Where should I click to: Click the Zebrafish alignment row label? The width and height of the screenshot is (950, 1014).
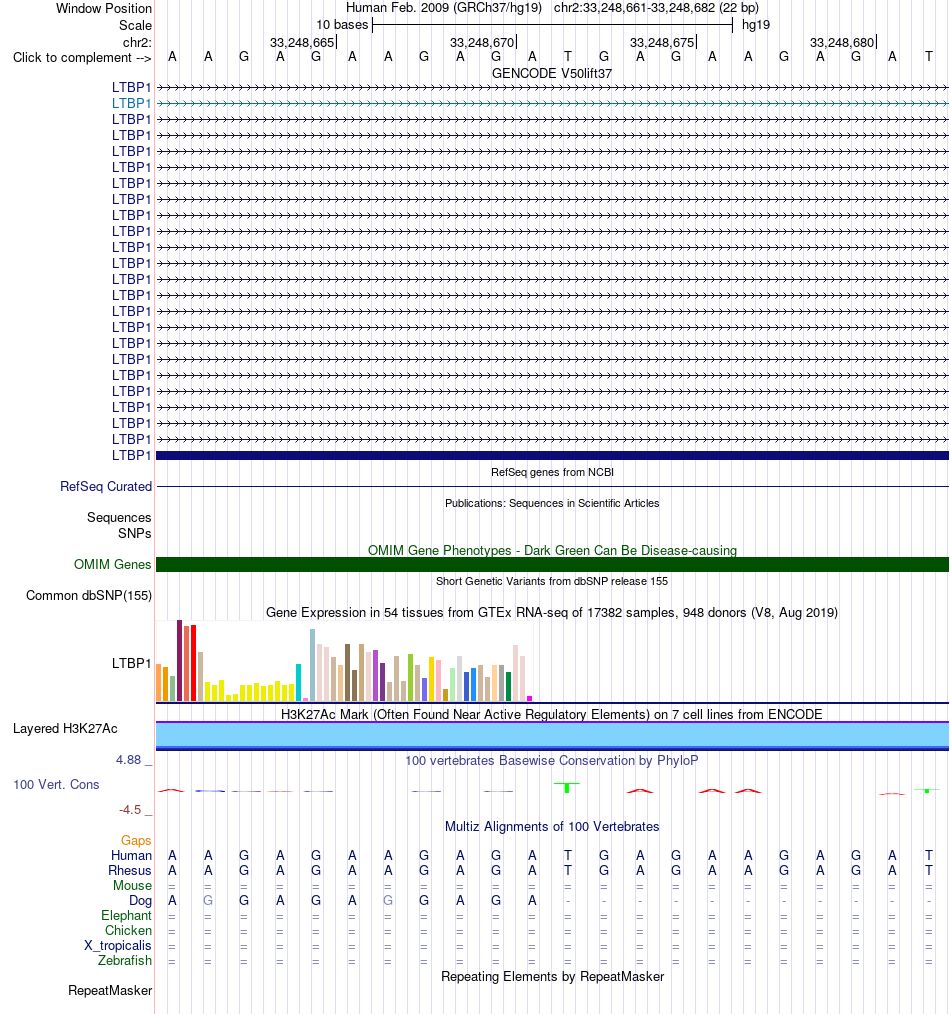click(x=125, y=960)
